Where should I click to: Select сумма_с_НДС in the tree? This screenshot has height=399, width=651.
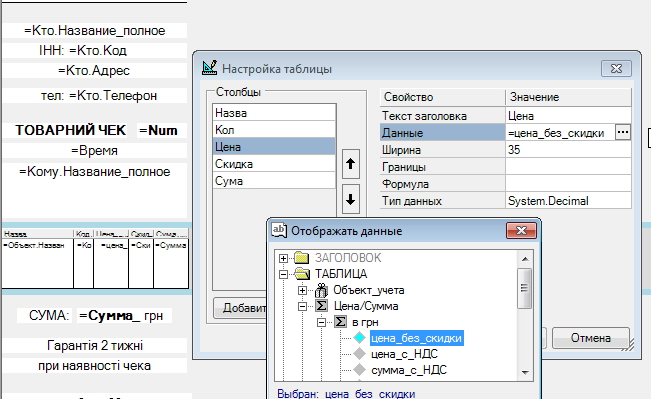click(x=409, y=370)
